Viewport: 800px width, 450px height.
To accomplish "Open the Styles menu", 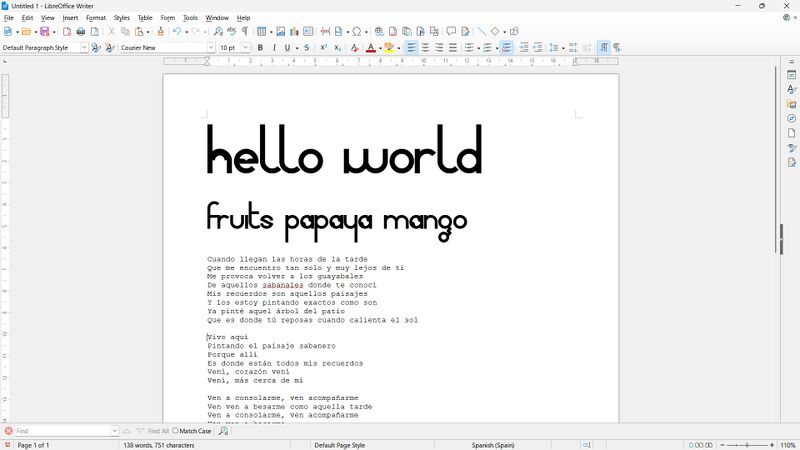I will pyautogui.click(x=121, y=18).
